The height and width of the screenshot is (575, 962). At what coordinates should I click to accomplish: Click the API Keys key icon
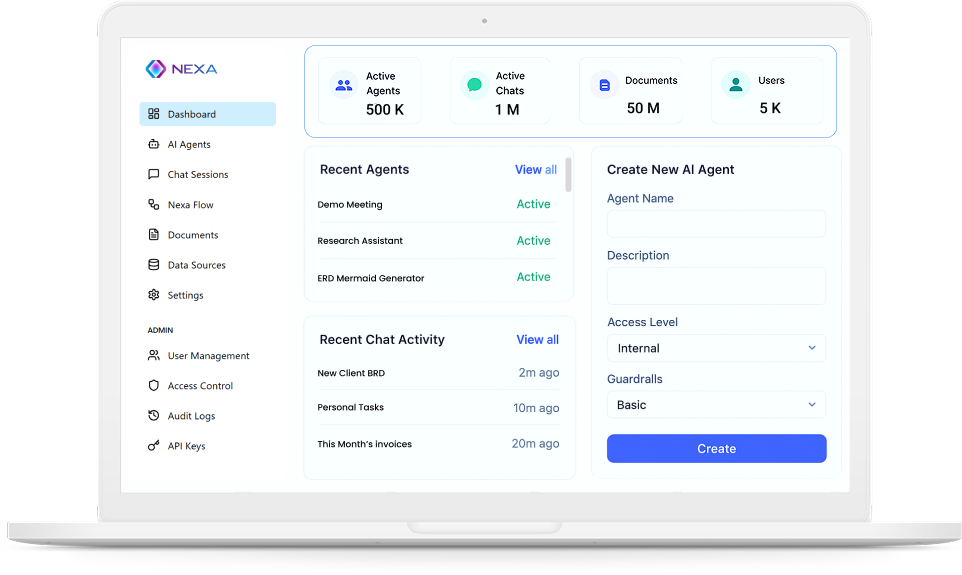153,446
